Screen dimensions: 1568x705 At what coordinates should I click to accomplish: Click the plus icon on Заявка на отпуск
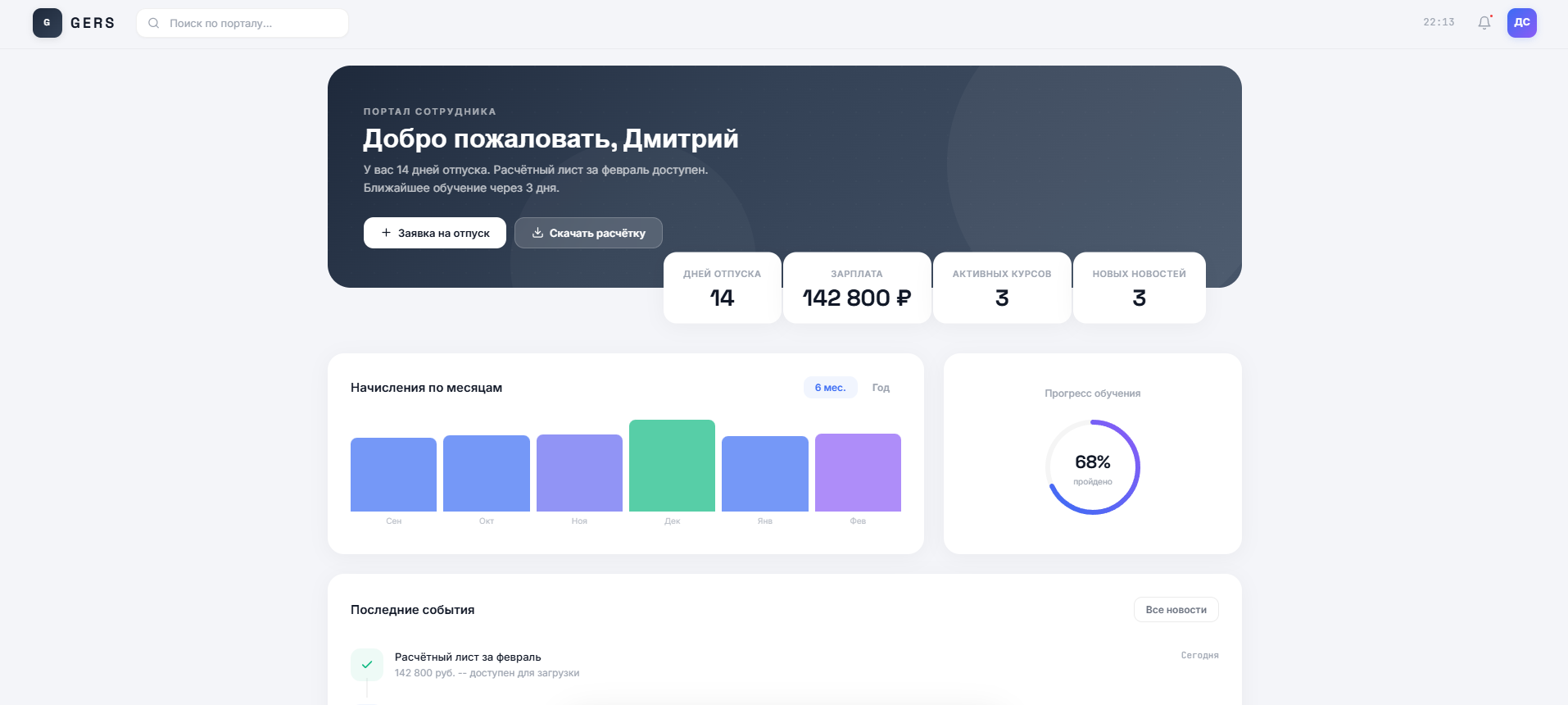(x=386, y=233)
